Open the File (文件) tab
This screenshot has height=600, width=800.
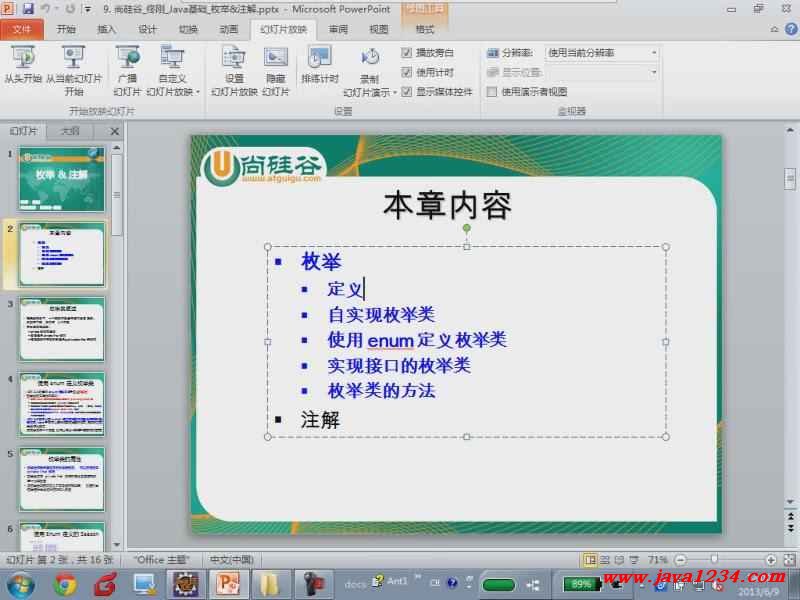point(22,30)
